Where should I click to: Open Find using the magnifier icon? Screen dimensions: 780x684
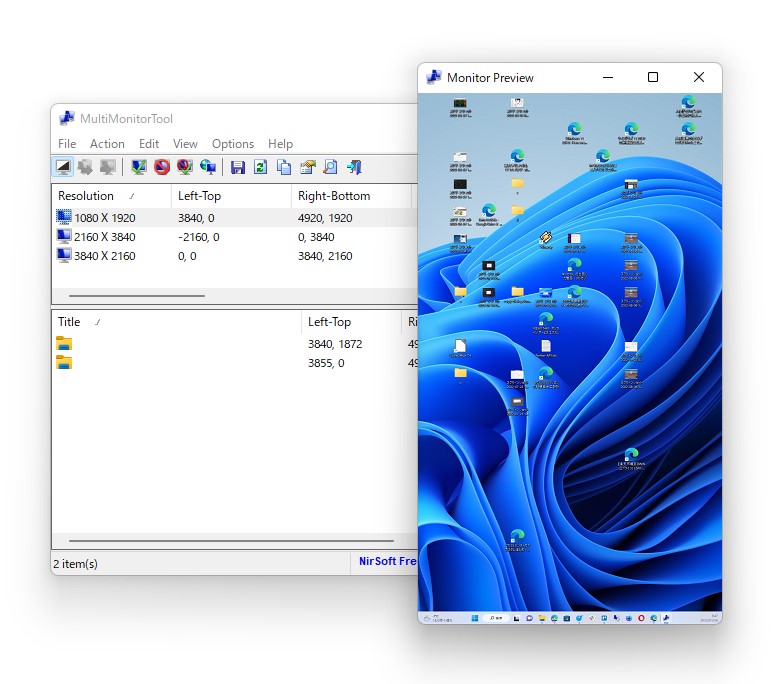330,167
